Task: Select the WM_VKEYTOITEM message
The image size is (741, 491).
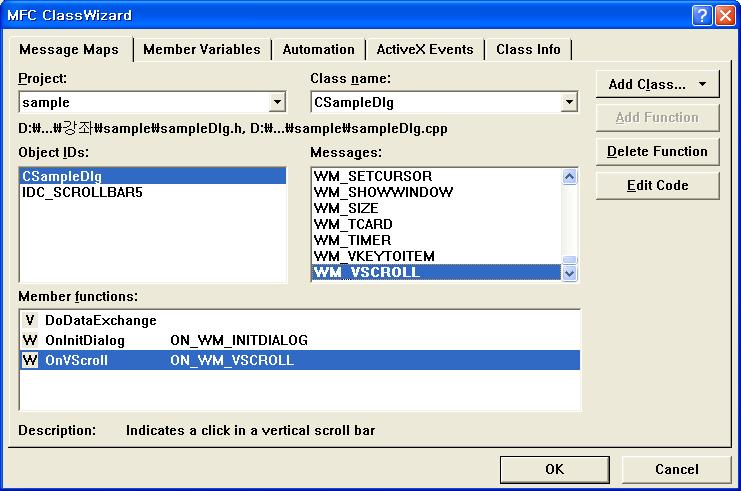Action: (x=437, y=257)
